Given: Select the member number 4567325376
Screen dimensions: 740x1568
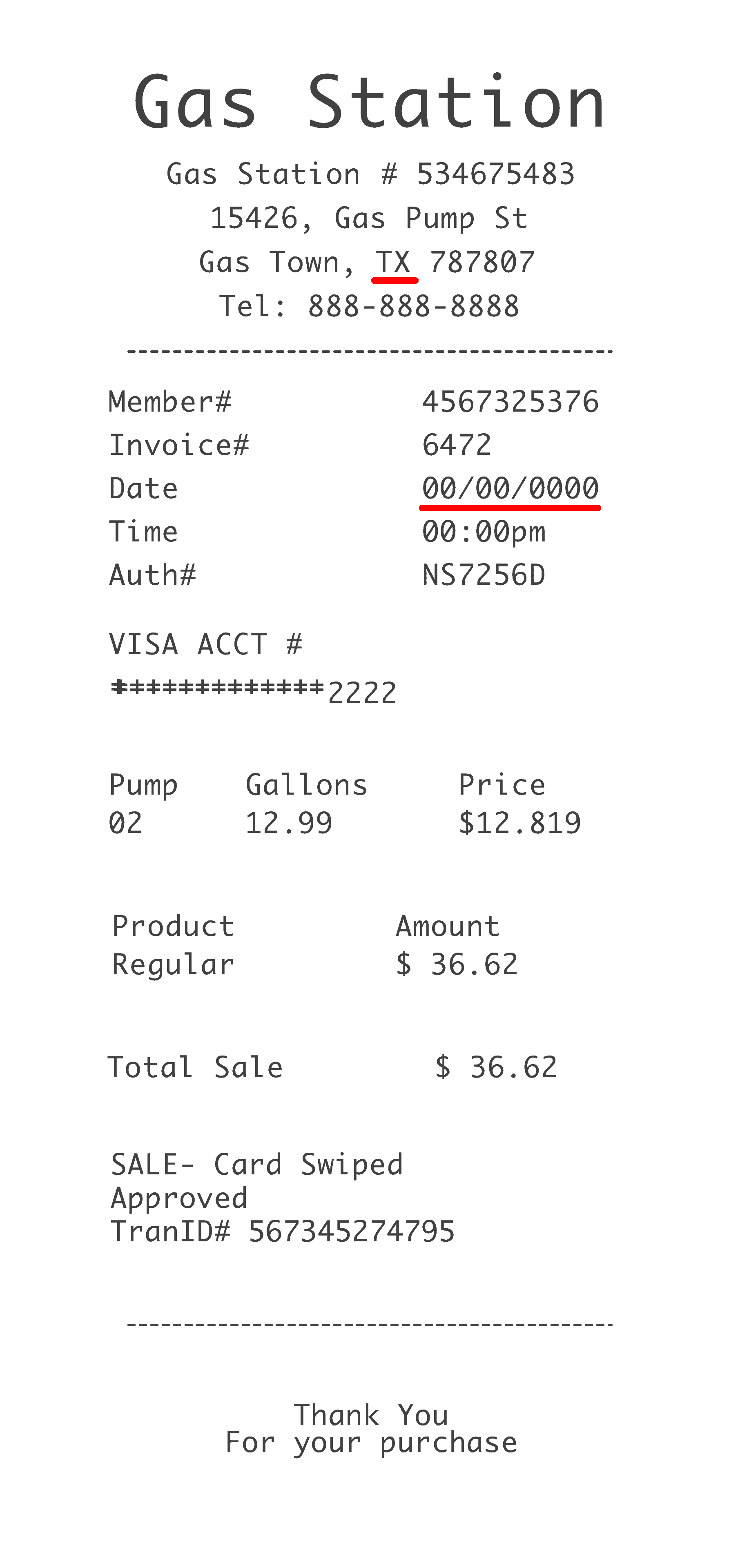Looking at the screenshot, I should (510, 402).
